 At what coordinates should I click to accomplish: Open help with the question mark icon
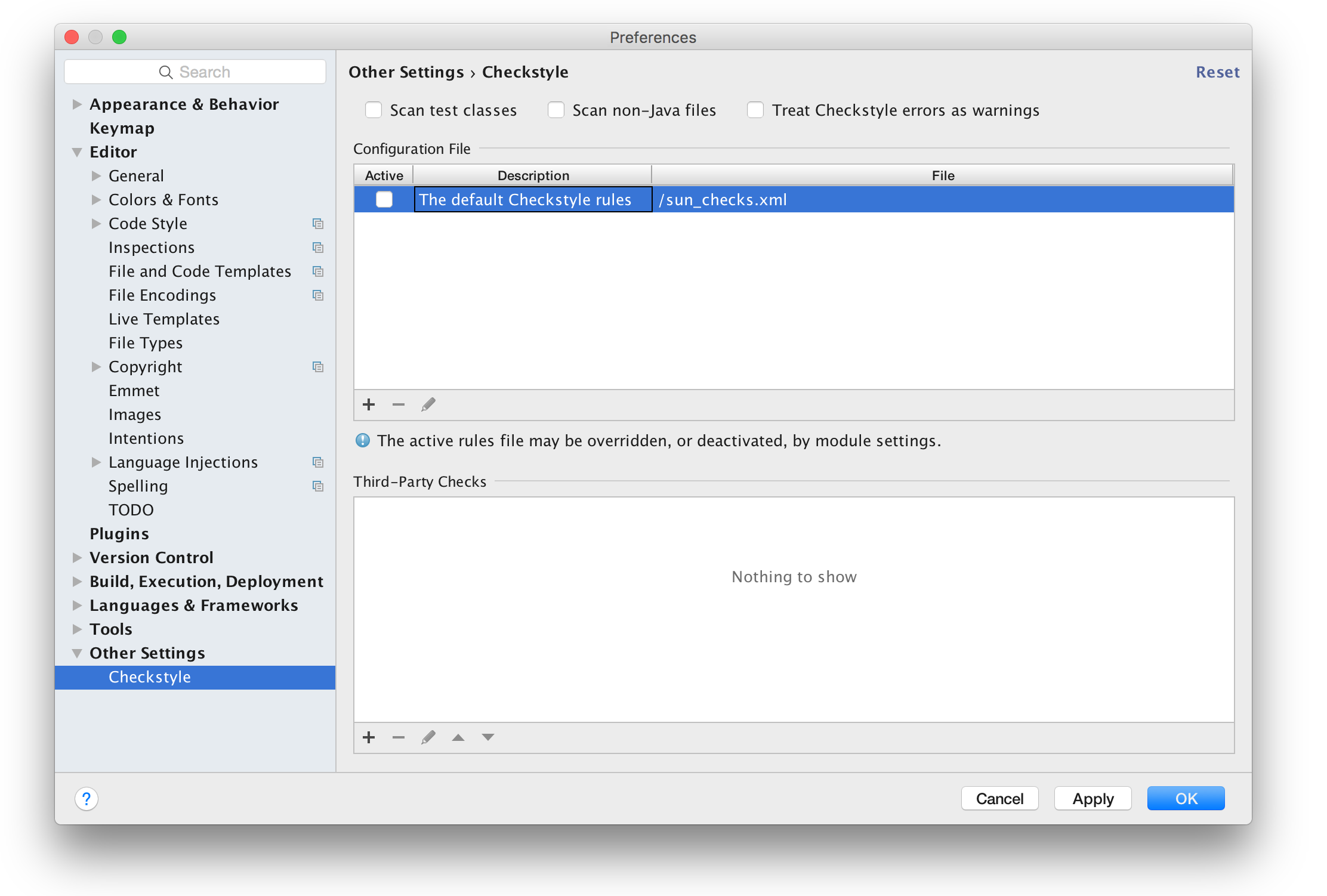(x=87, y=799)
